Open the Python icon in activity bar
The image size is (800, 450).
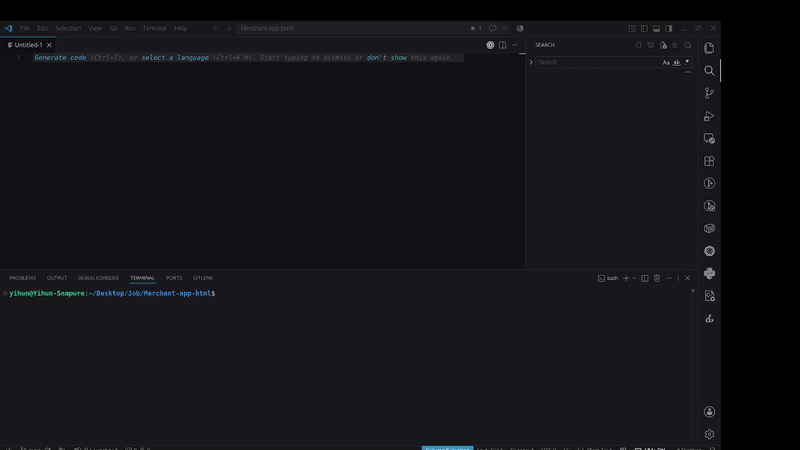click(709, 273)
